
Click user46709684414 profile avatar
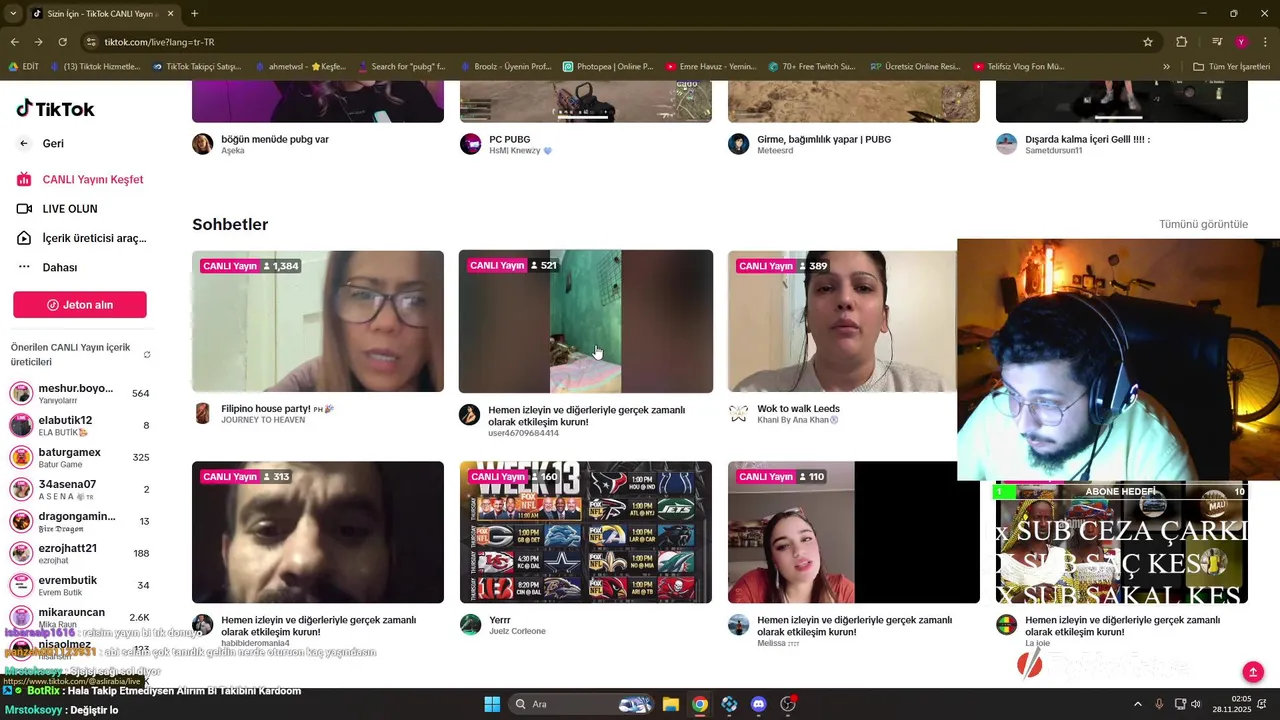470,414
